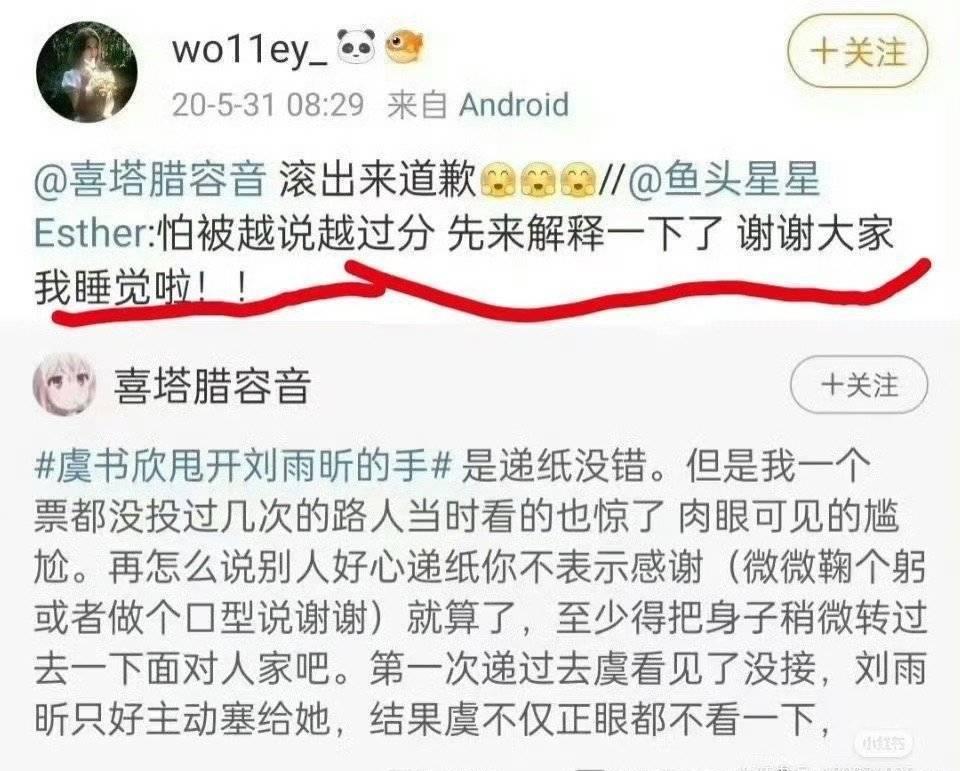Tap the 20-5-31 08:29 timestamp

[268, 105]
